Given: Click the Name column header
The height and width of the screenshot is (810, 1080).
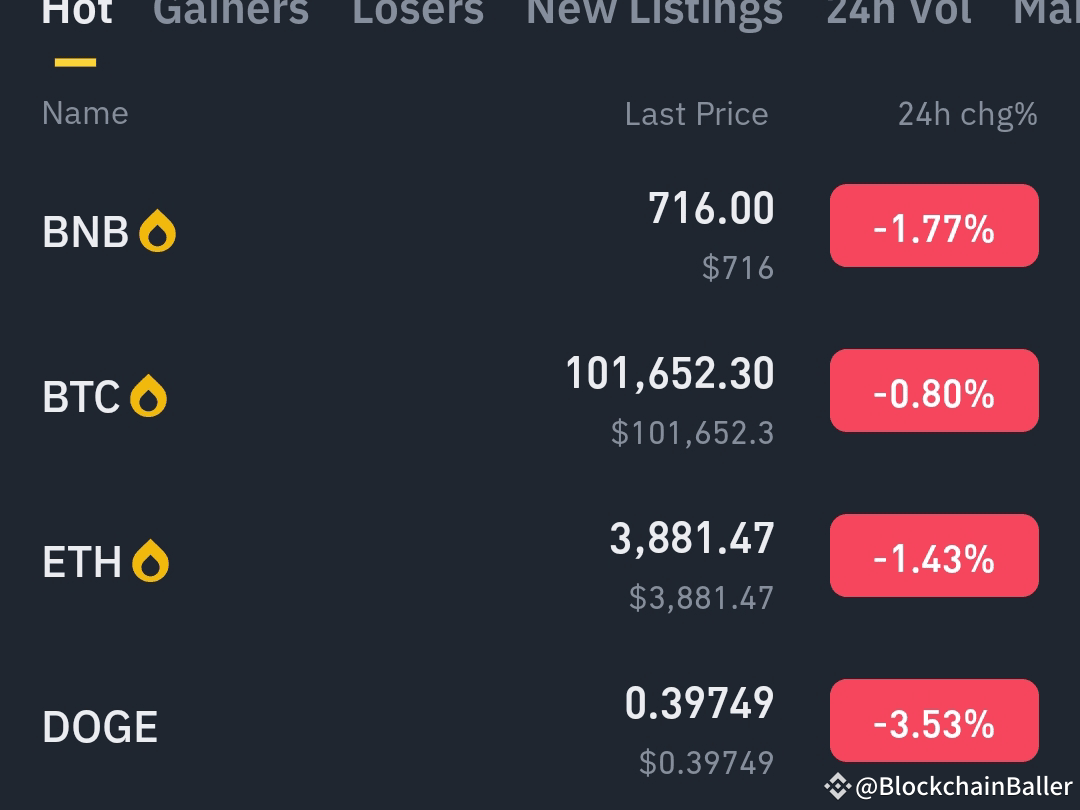Looking at the screenshot, I should click(x=85, y=113).
